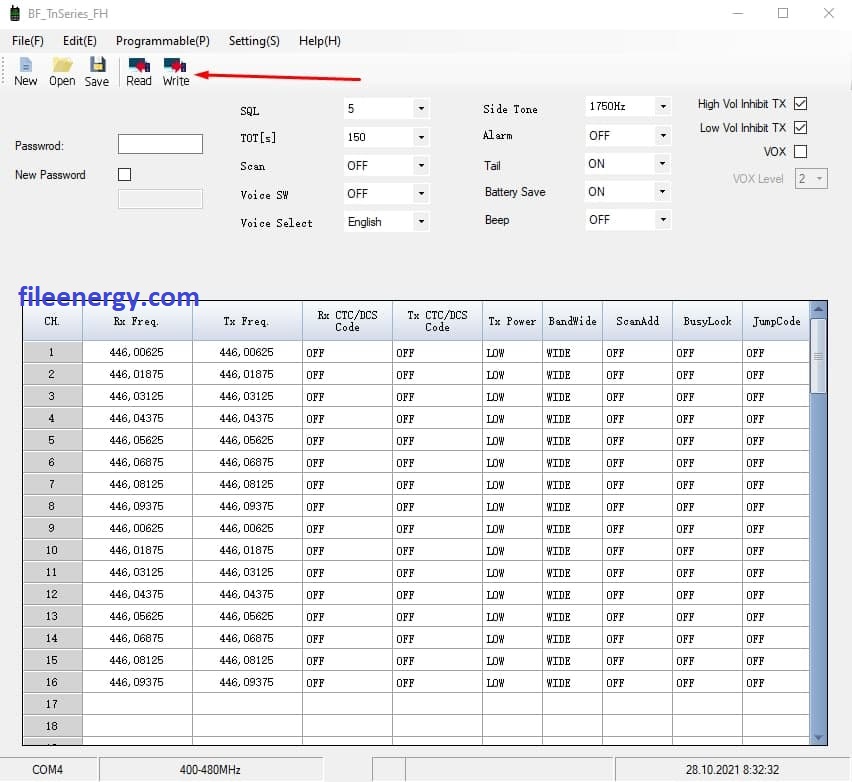This screenshot has height=782, width=852.
Task: Click the JumpCode column header
Action: click(776, 321)
